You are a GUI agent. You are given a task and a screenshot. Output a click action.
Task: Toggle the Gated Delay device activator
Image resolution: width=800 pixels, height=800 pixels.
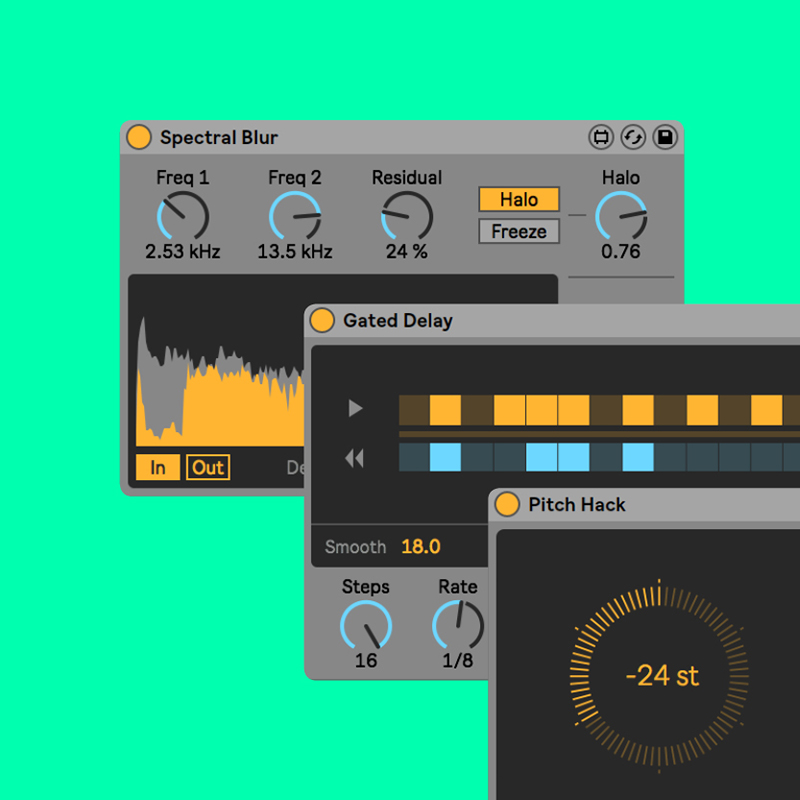pos(322,320)
